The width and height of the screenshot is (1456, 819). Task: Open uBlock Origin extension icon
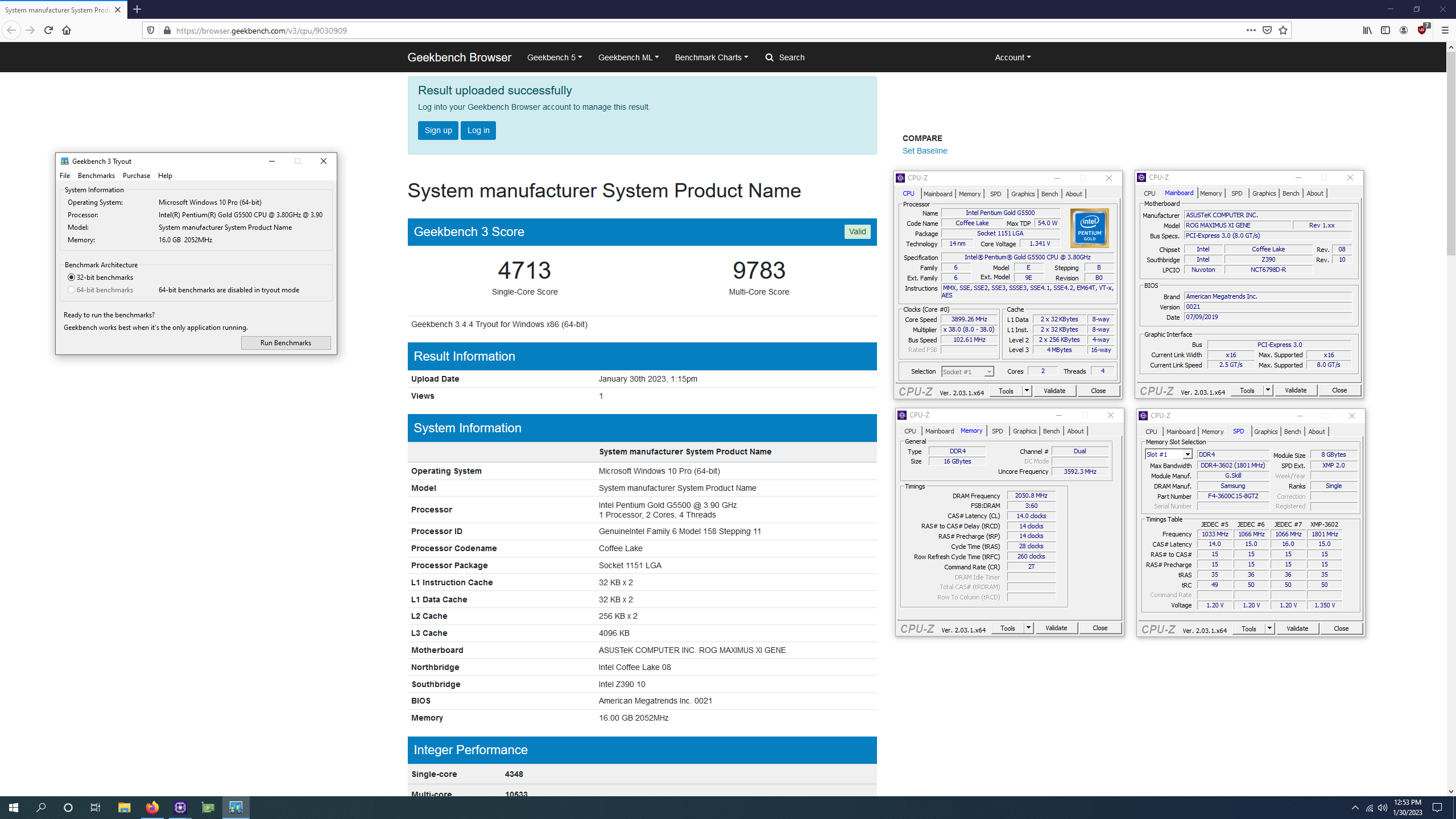tap(1422, 30)
